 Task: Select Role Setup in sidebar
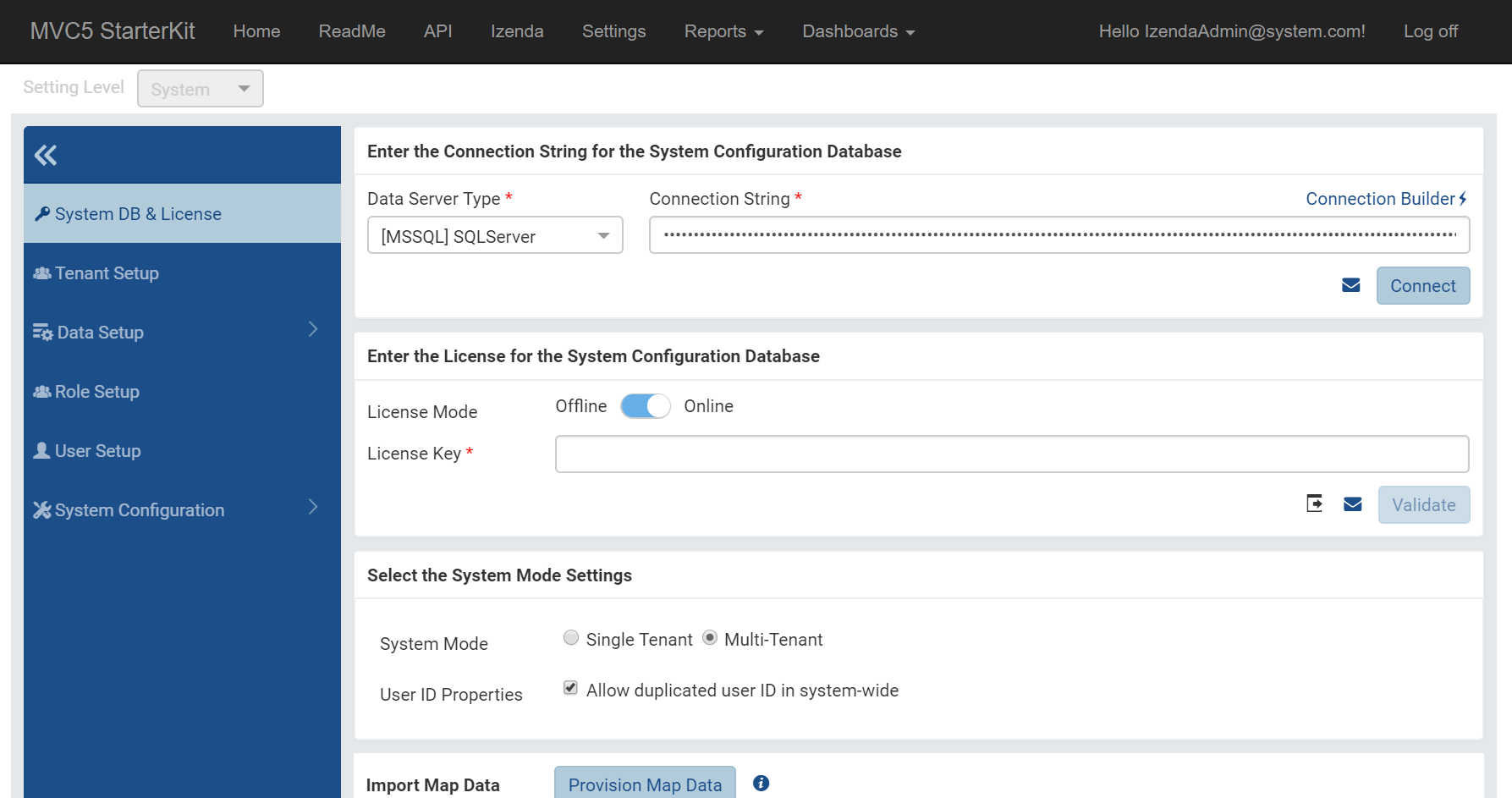coord(182,391)
